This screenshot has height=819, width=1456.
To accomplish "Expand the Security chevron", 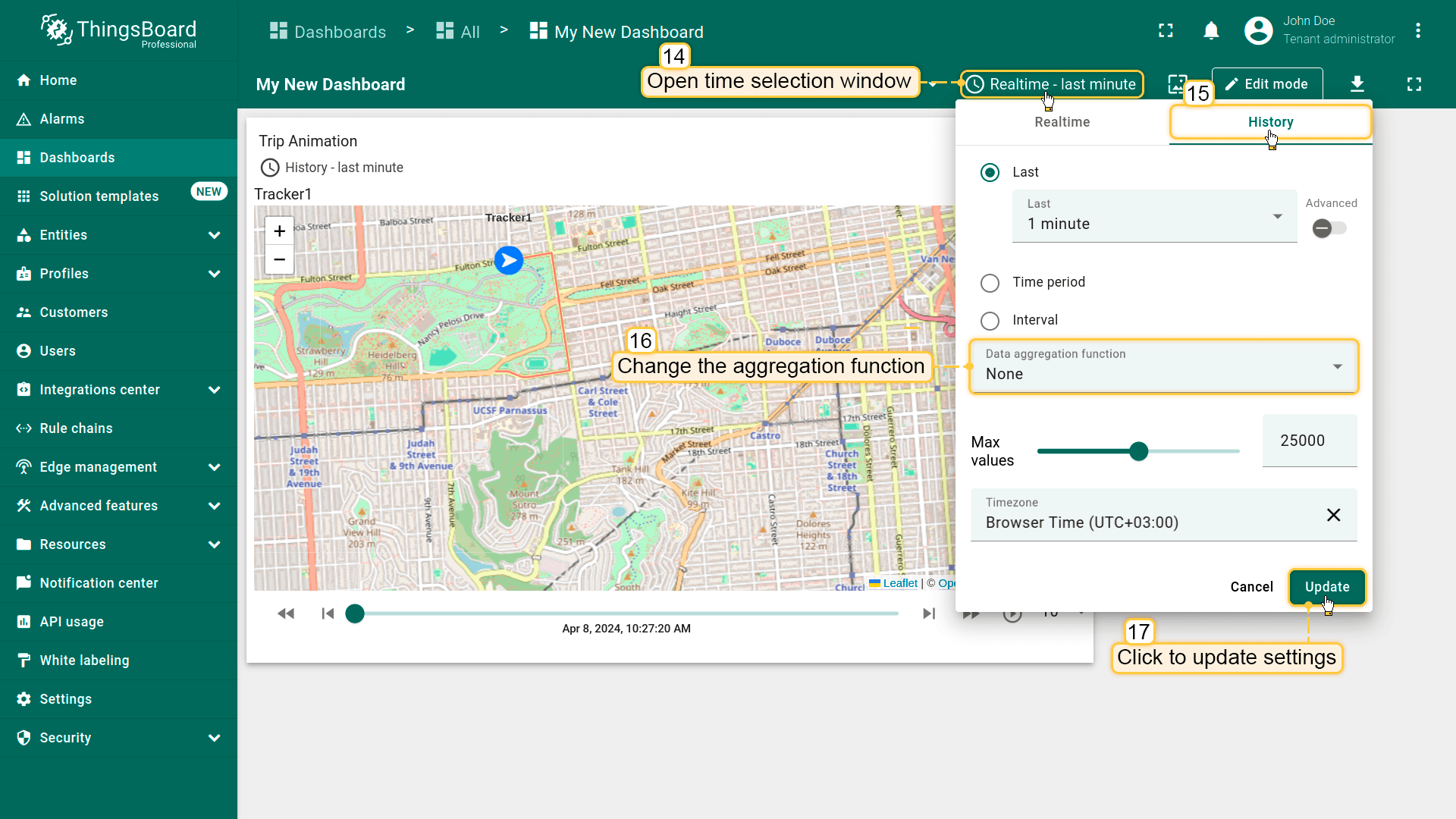I will coord(215,738).
